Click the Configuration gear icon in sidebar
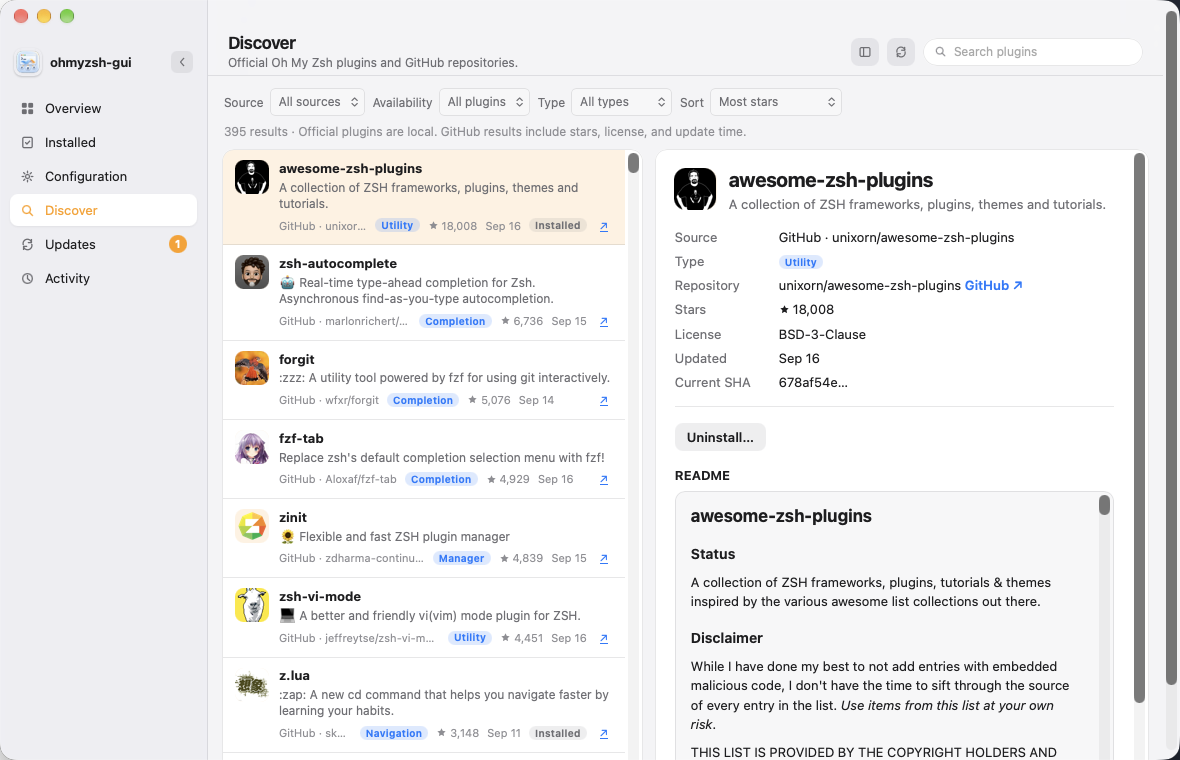1180x760 pixels. [x=28, y=176]
